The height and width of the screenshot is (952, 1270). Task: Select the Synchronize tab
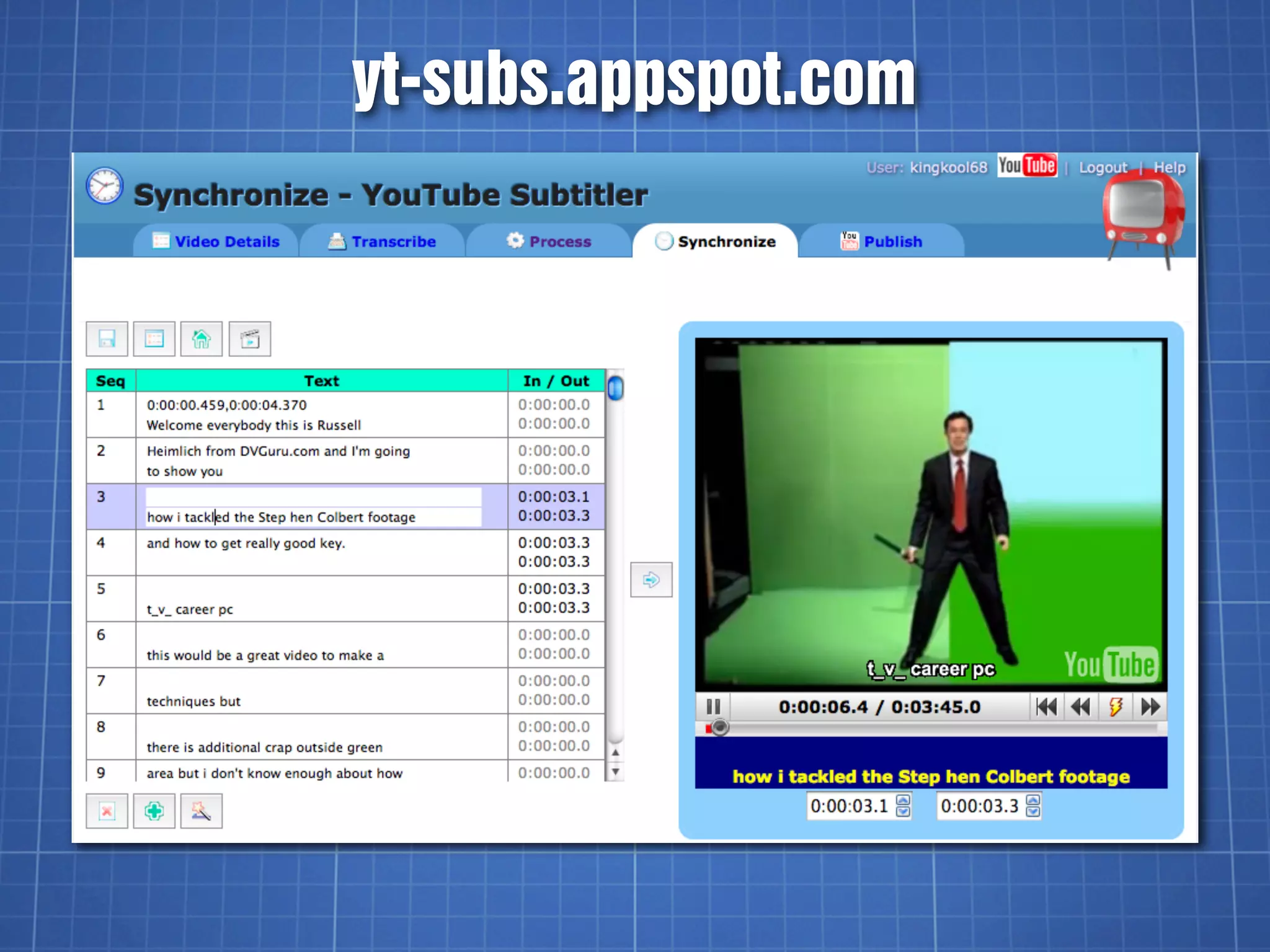coord(715,241)
